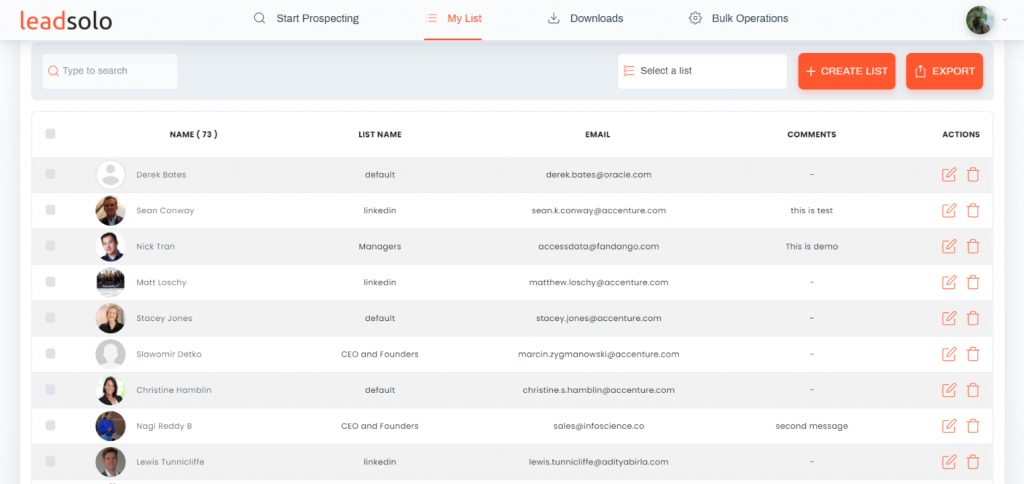Open Bulk Operations tab
Viewport: 1024px width, 484px height.
[739, 18]
